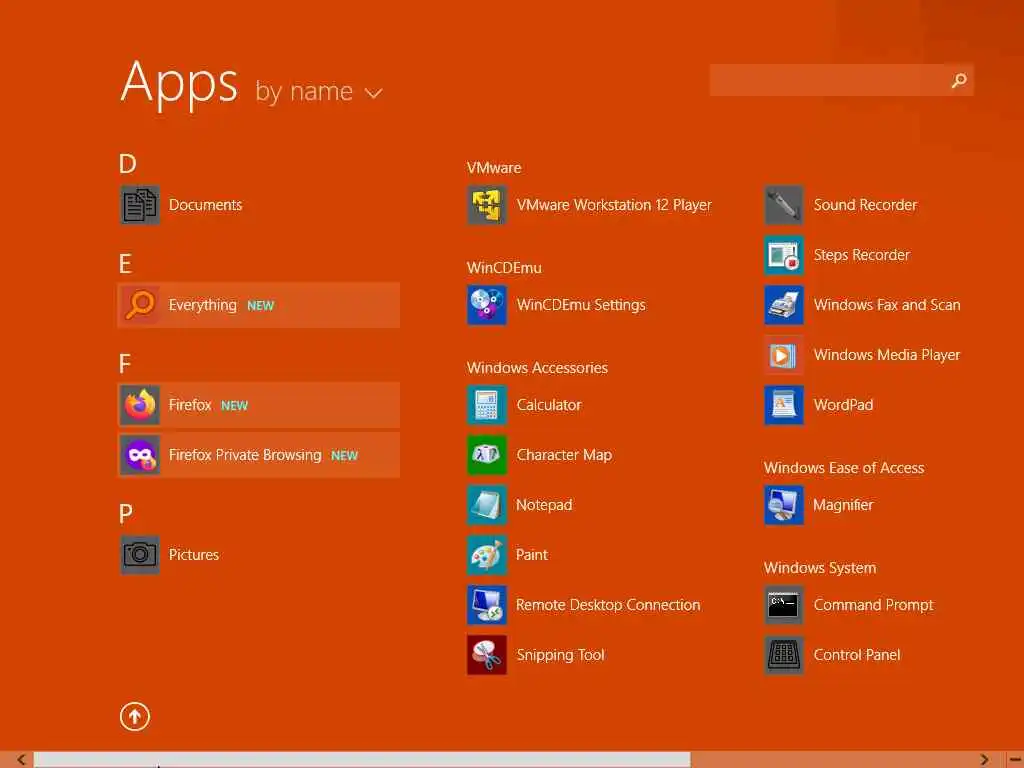Open the Calculator icon
1024x768 pixels.
click(x=487, y=405)
